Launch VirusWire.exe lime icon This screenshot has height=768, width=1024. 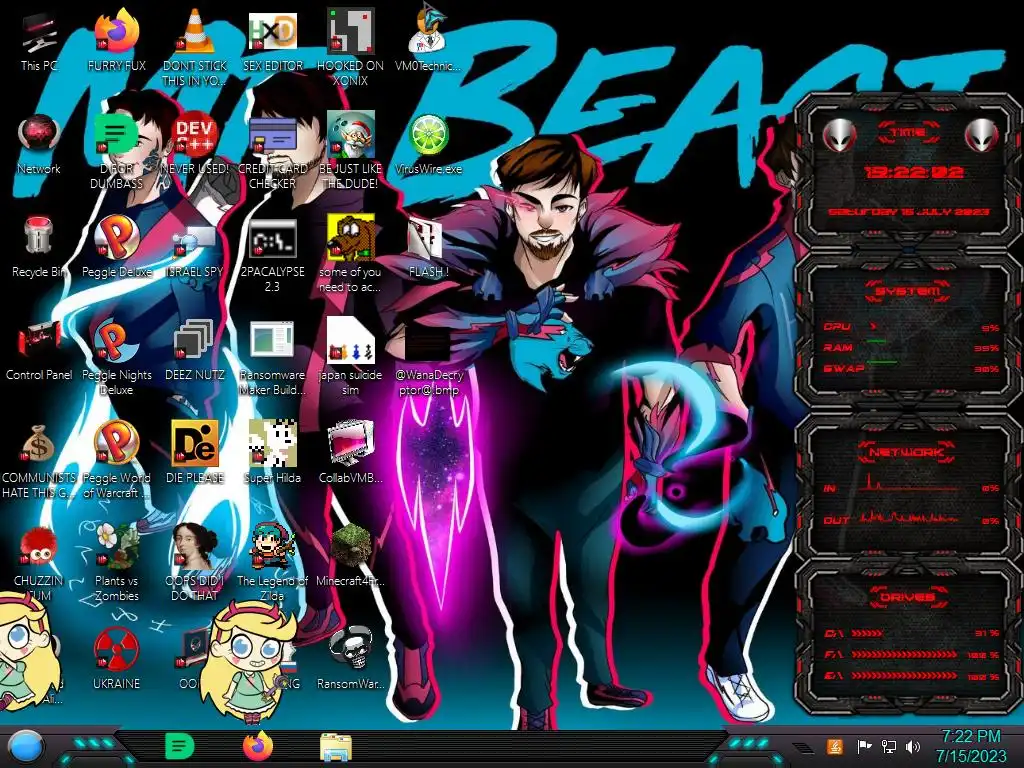pyautogui.click(x=428, y=145)
